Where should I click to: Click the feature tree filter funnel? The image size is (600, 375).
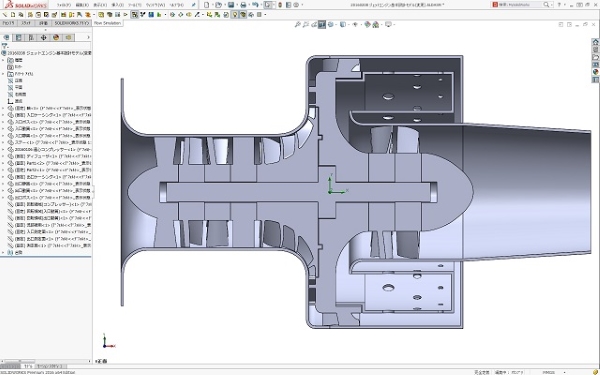click(4, 46)
